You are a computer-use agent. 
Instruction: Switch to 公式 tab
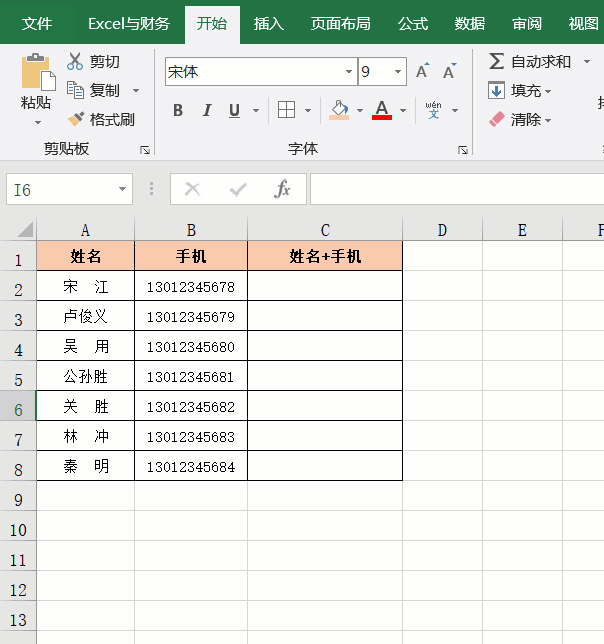point(413,24)
